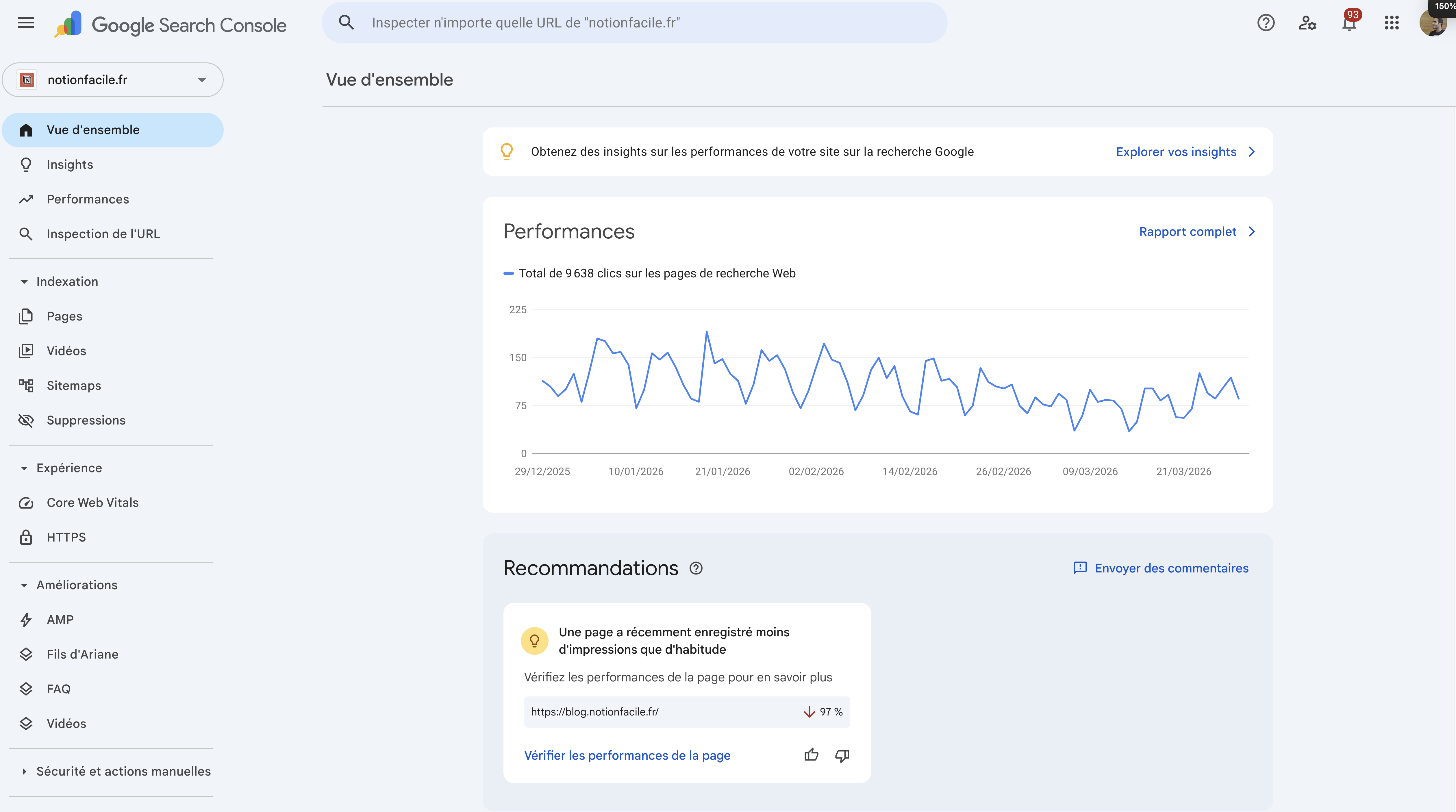This screenshot has width=1456, height=812.
Task: Open Vidéos under Indexation
Action: point(113,351)
